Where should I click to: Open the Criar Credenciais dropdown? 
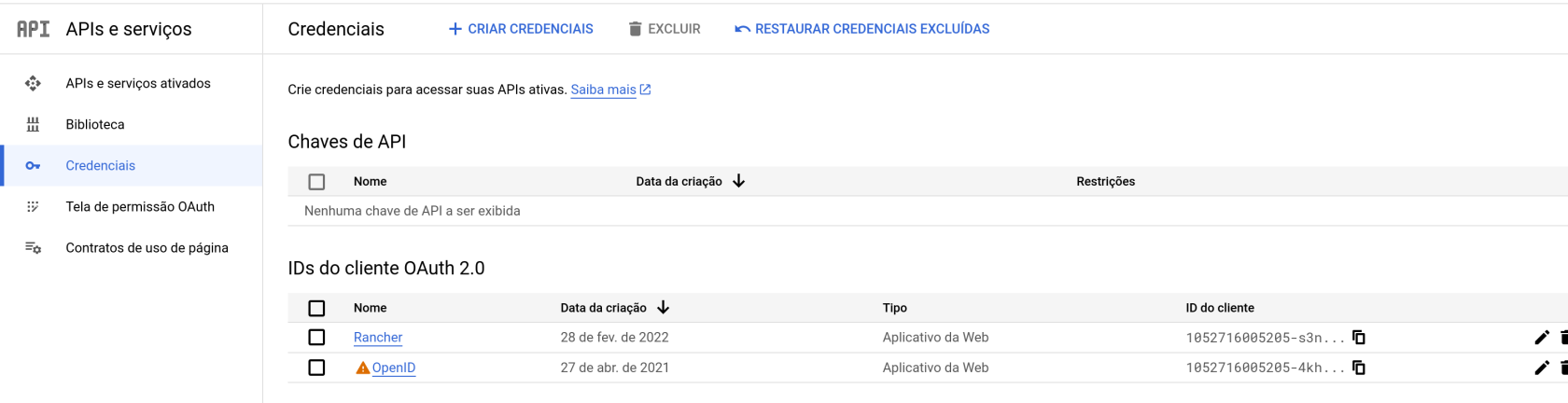click(x=521, y=29)
